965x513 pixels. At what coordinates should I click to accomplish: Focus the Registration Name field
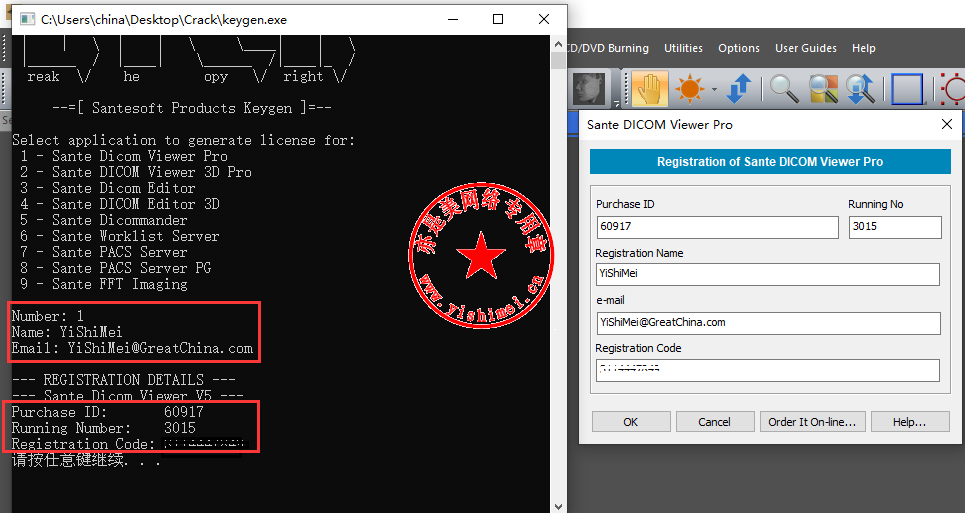click(767, 274)
